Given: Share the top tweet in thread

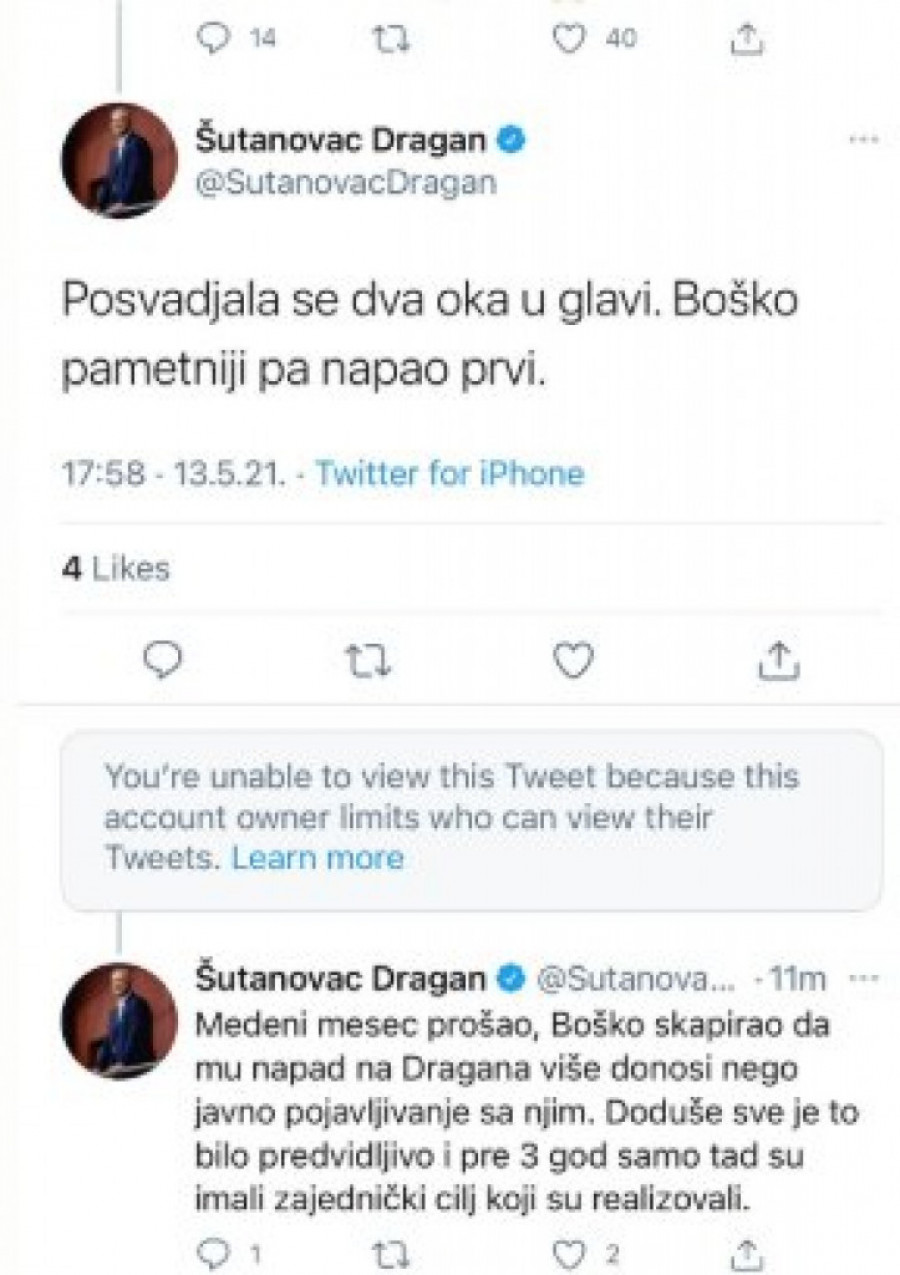Looking at the screenshot, I should [x=748, y=38].
